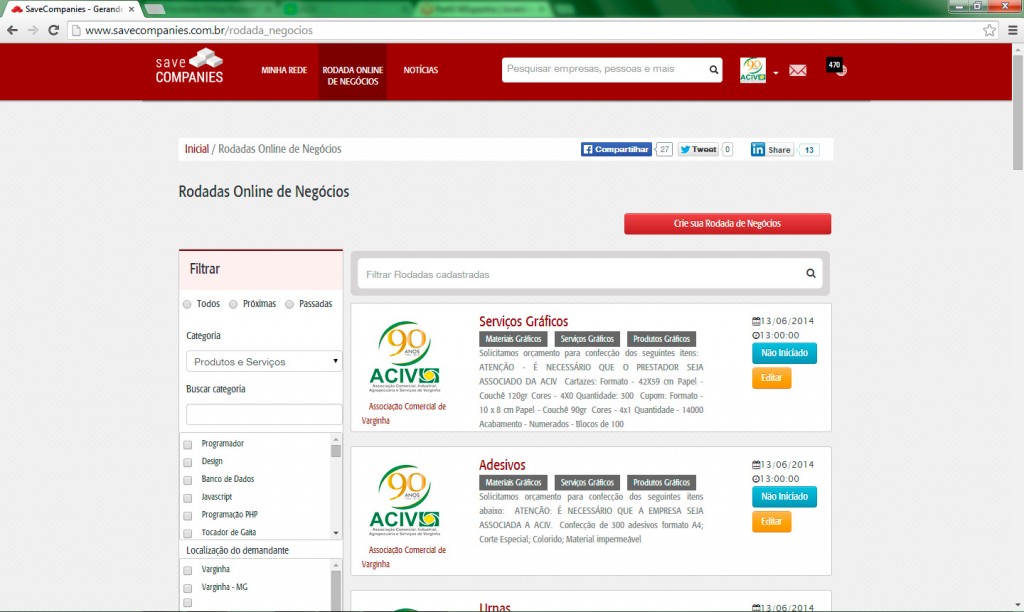The width and height of the screenshot is (1024, 612).
Task: Click Materiais Gráficos tag in Adesivos card
Action: coord(513,483)
